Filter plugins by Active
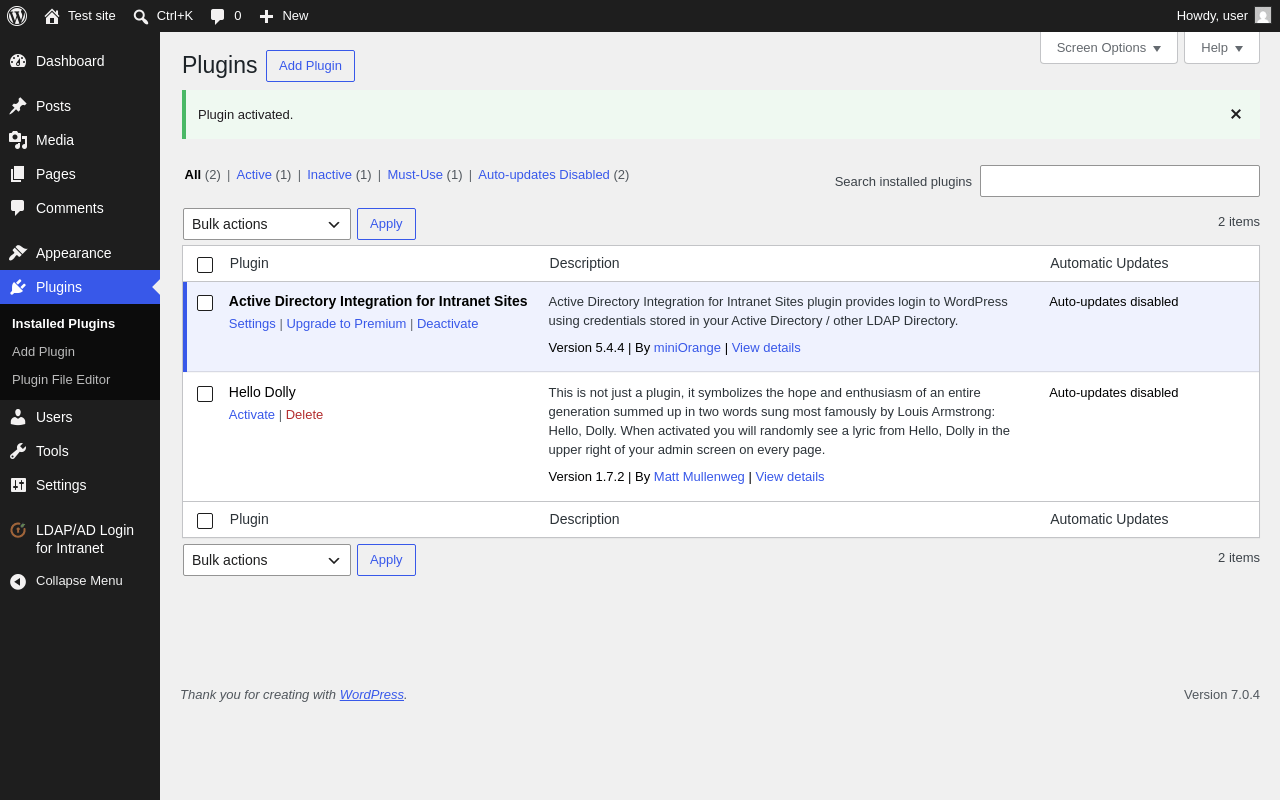The width and height of the screenshot is (1280, 800). tap(254, 175)
